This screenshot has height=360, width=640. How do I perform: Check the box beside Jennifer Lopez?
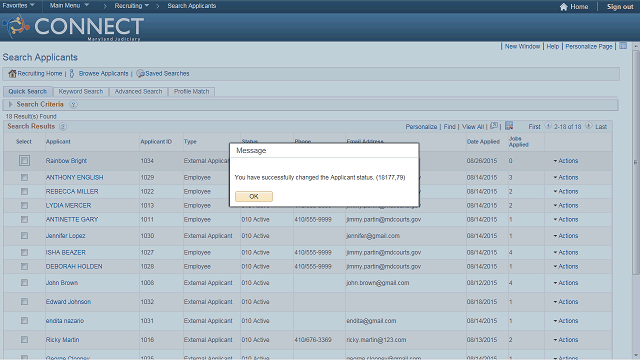[x=24, y=236]
